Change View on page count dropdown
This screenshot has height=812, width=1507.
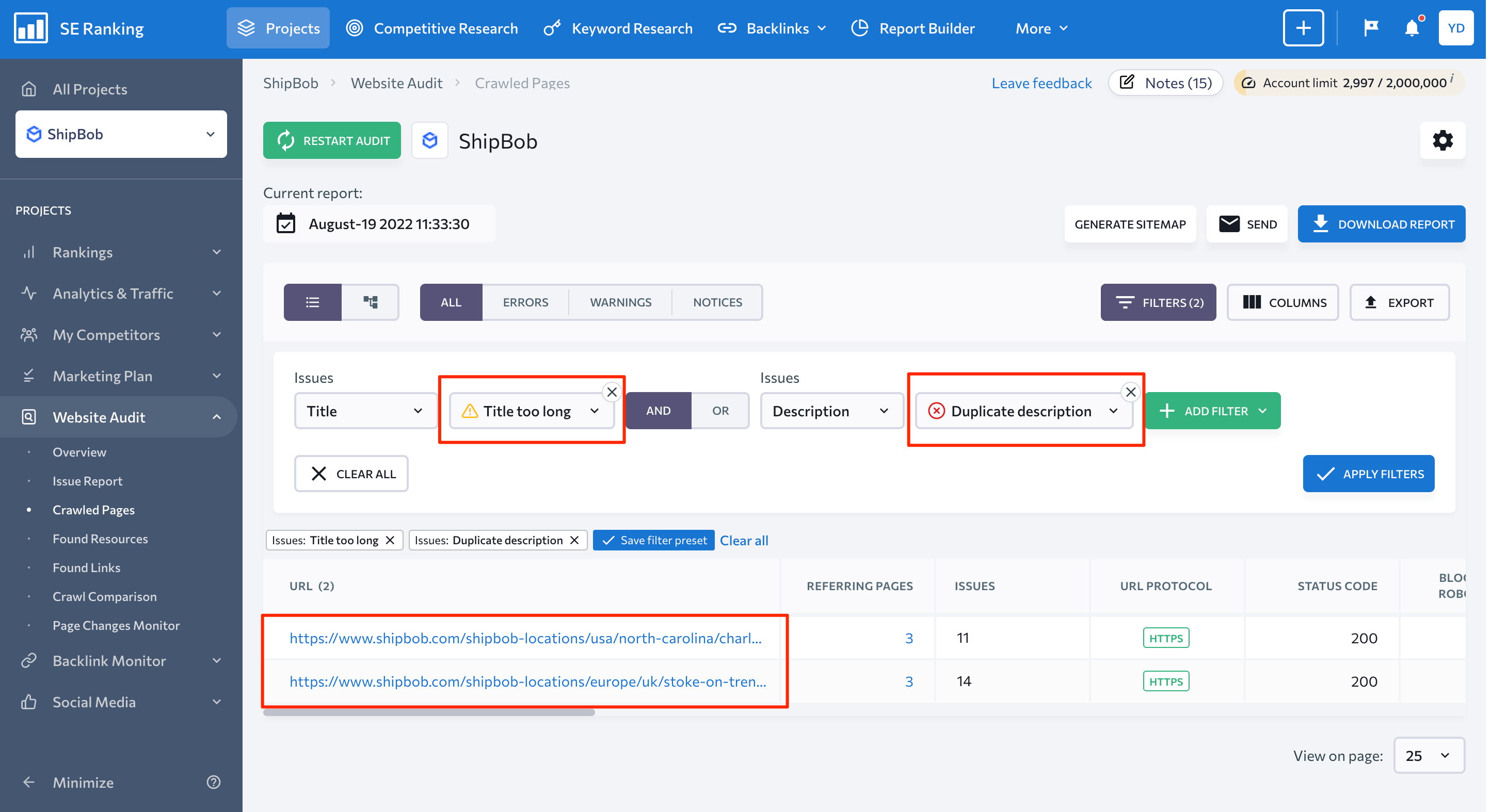tap(1429, 755)
